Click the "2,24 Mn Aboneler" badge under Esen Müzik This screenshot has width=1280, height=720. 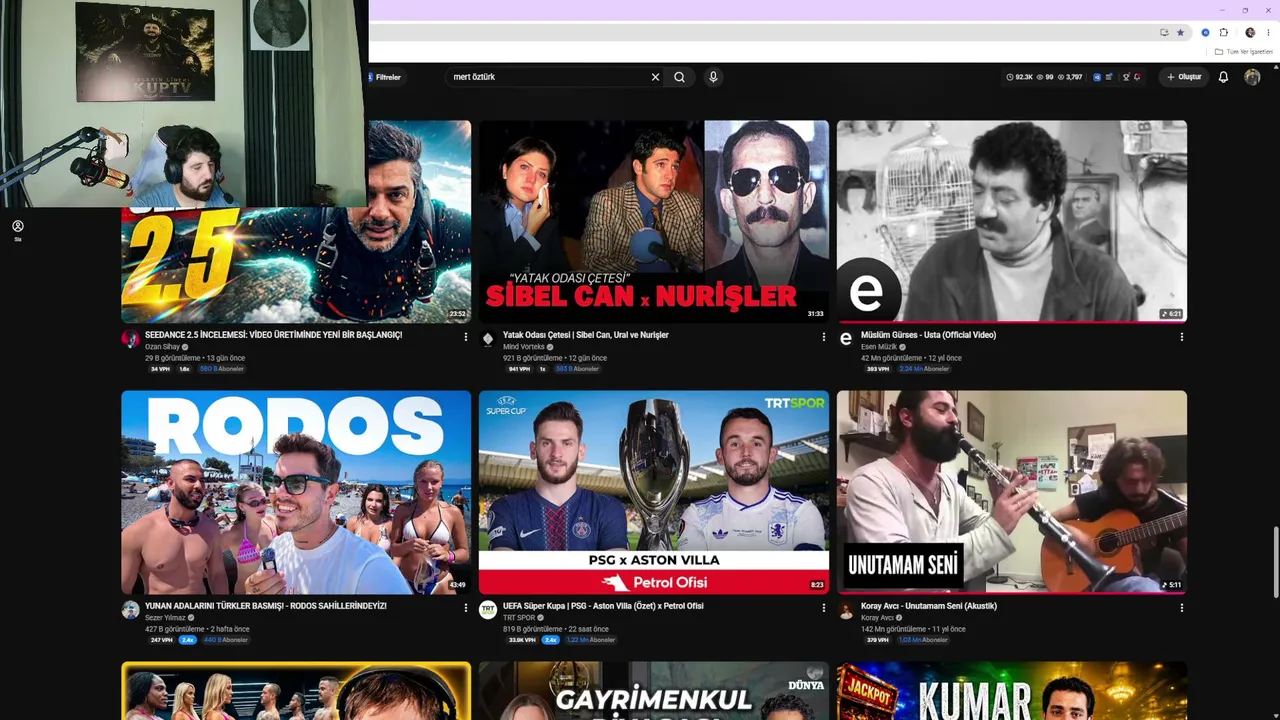(x=923, y=369)
